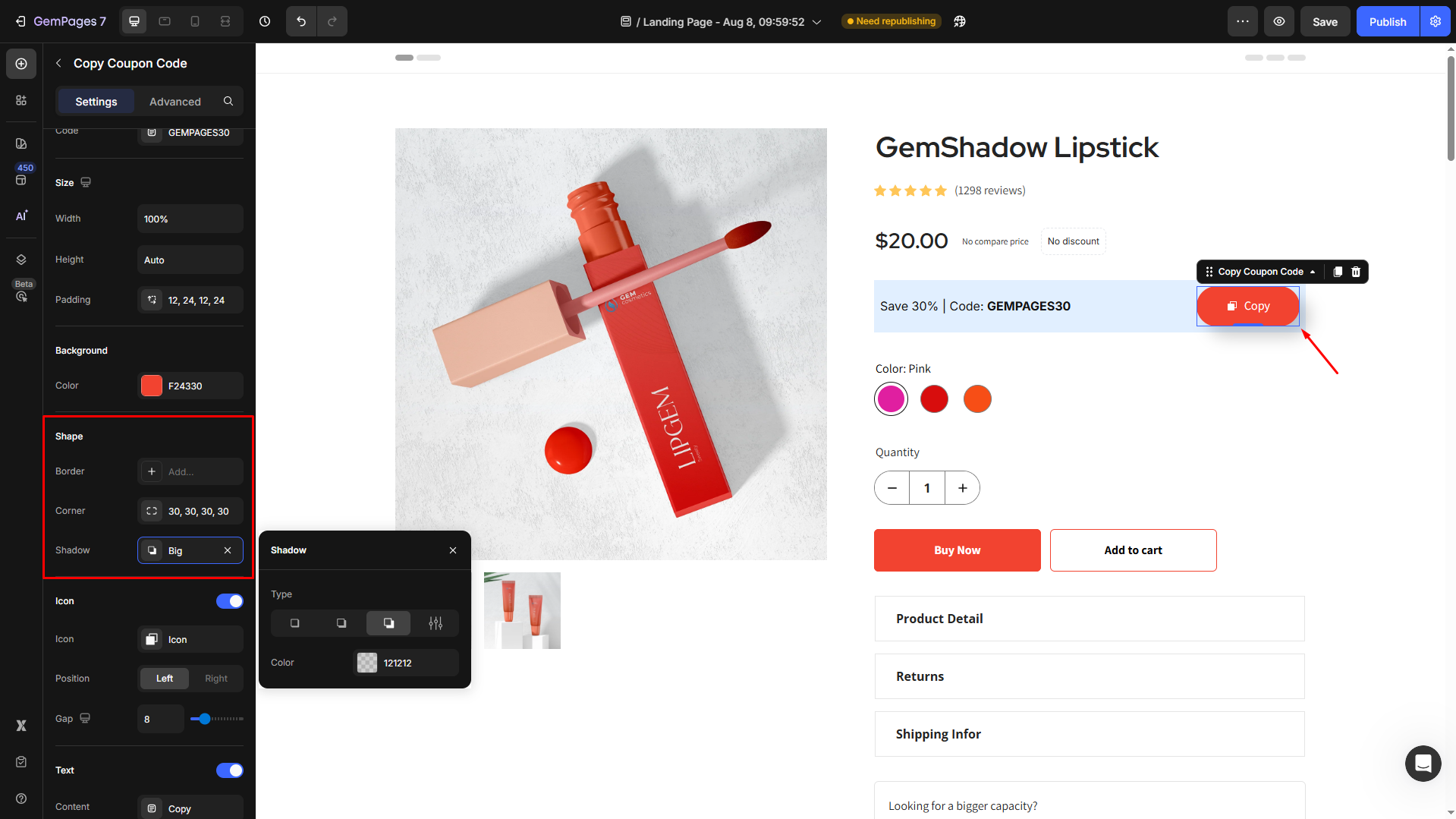Open version history clock icon

point(265,21)
